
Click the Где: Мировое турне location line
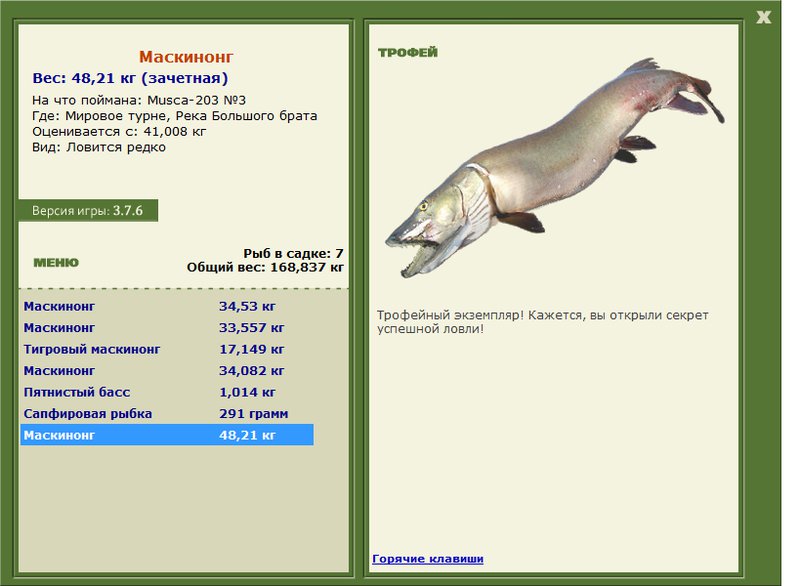174,116
